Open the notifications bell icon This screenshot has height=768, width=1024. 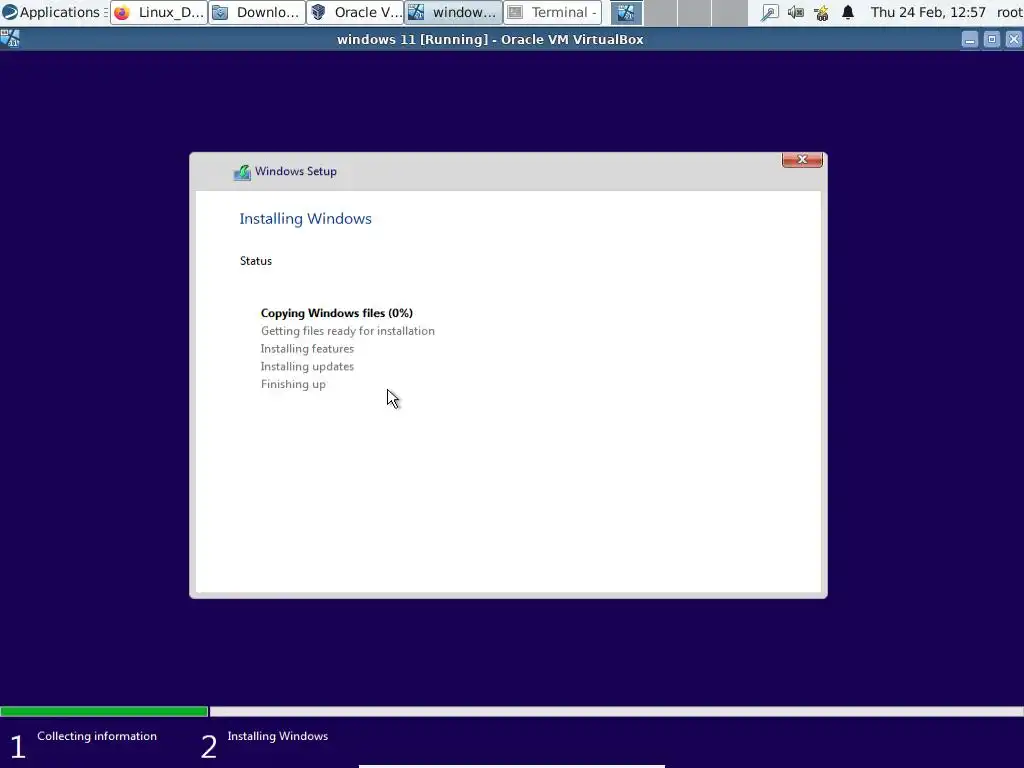coord(848,12)
